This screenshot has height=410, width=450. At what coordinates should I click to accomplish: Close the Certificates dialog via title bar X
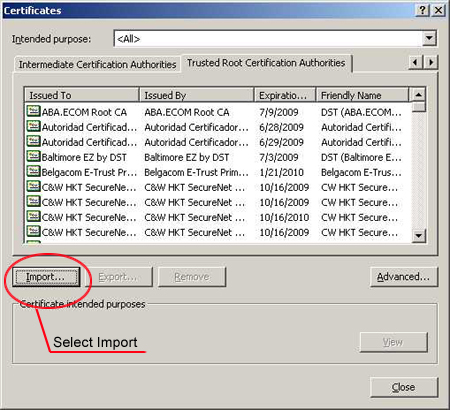439,10
